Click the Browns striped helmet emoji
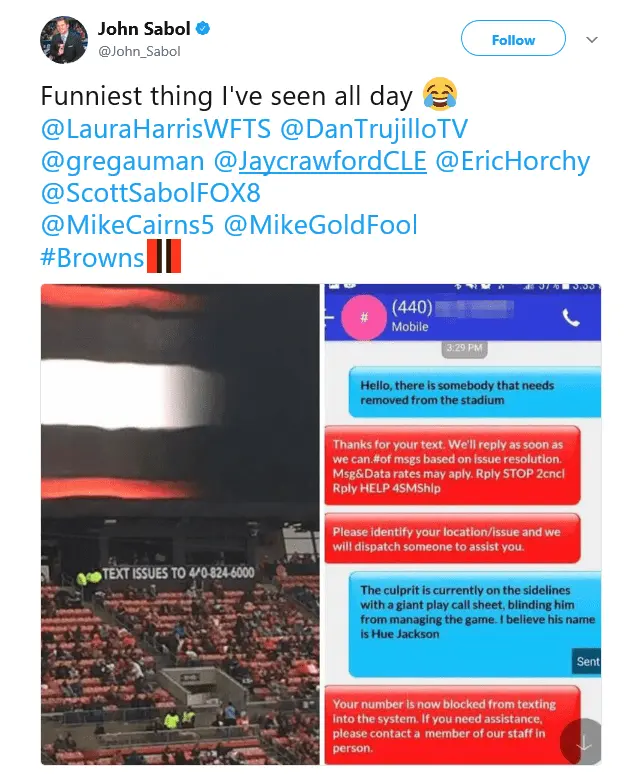 (x=164, y=256)
